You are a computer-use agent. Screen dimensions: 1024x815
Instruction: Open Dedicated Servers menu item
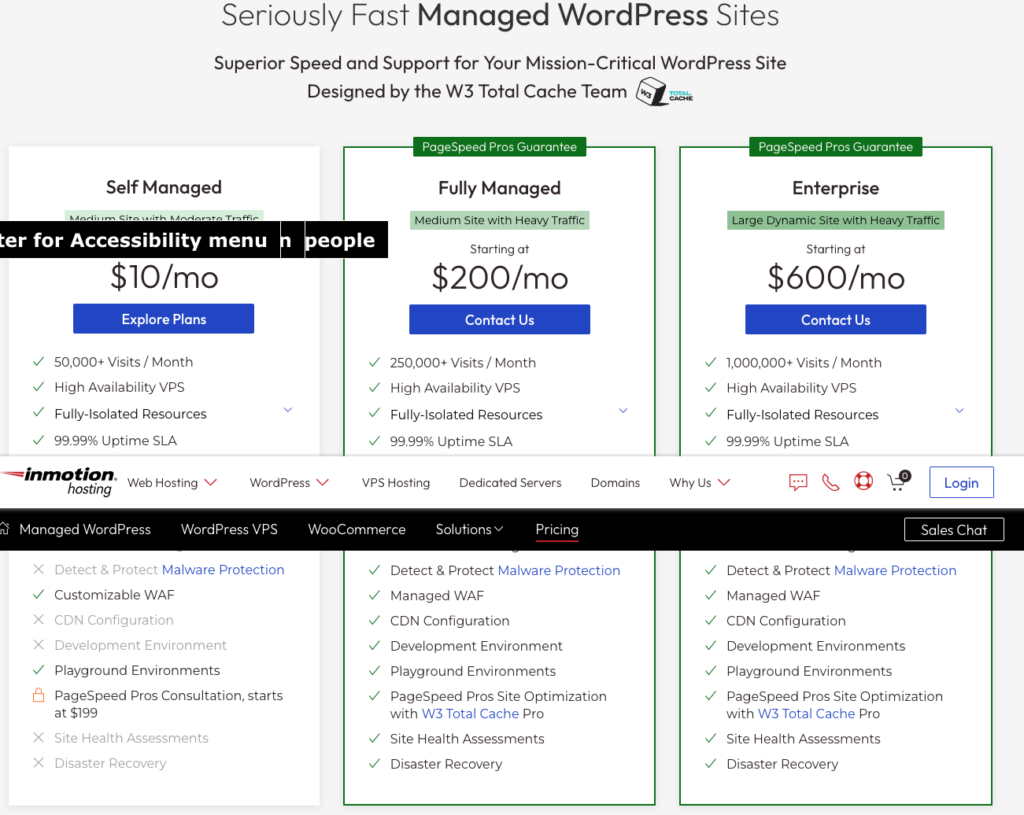(510, 483)
